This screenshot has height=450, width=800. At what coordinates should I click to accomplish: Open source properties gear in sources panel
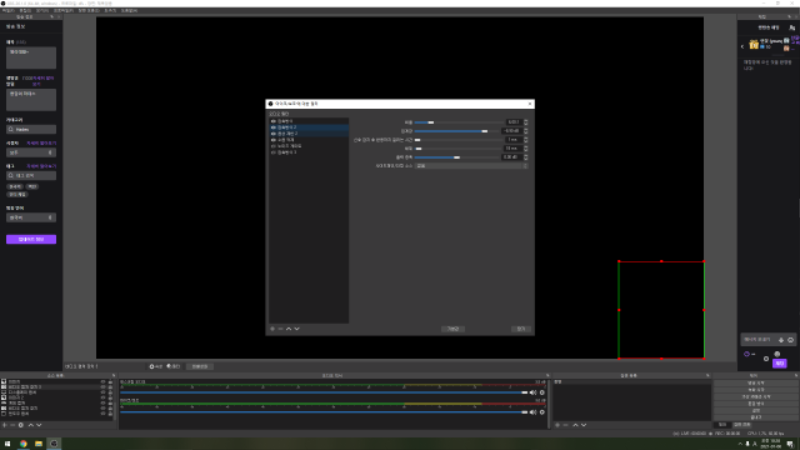coord(21,425)
